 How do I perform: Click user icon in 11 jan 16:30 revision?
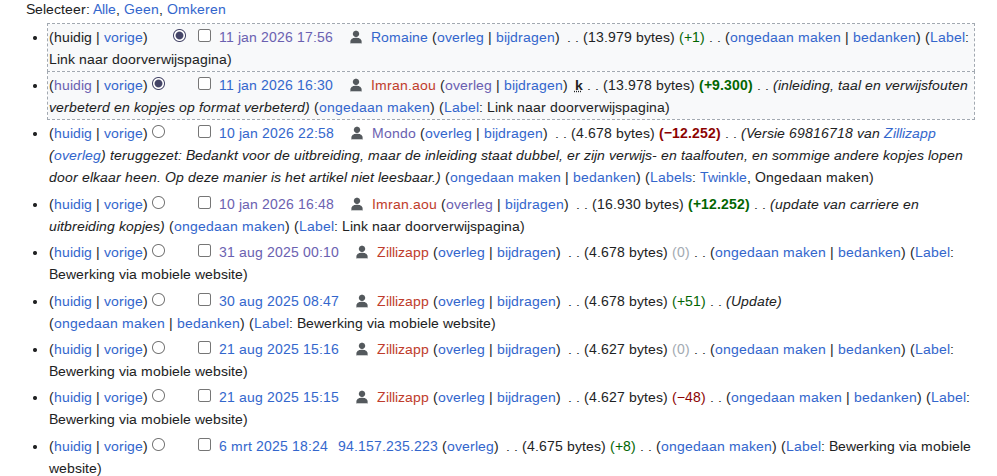pos(355,85)
